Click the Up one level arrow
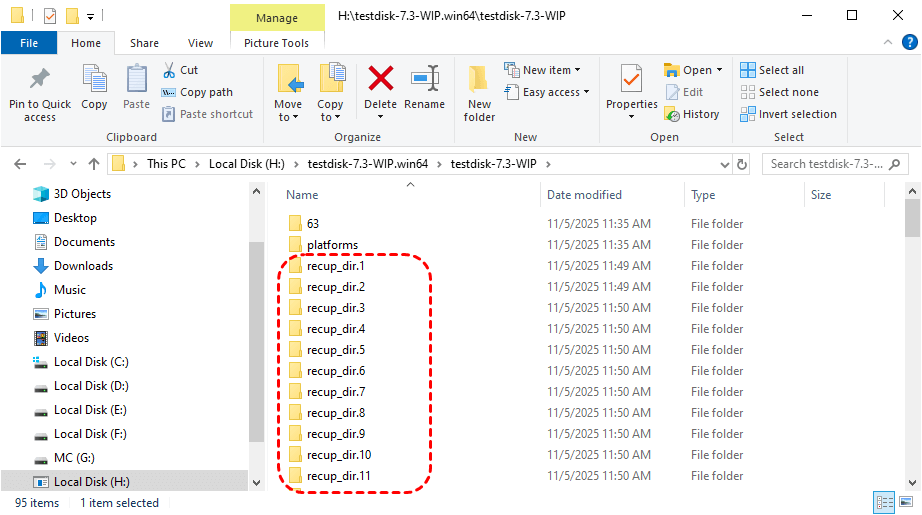 tap(94, 164)
